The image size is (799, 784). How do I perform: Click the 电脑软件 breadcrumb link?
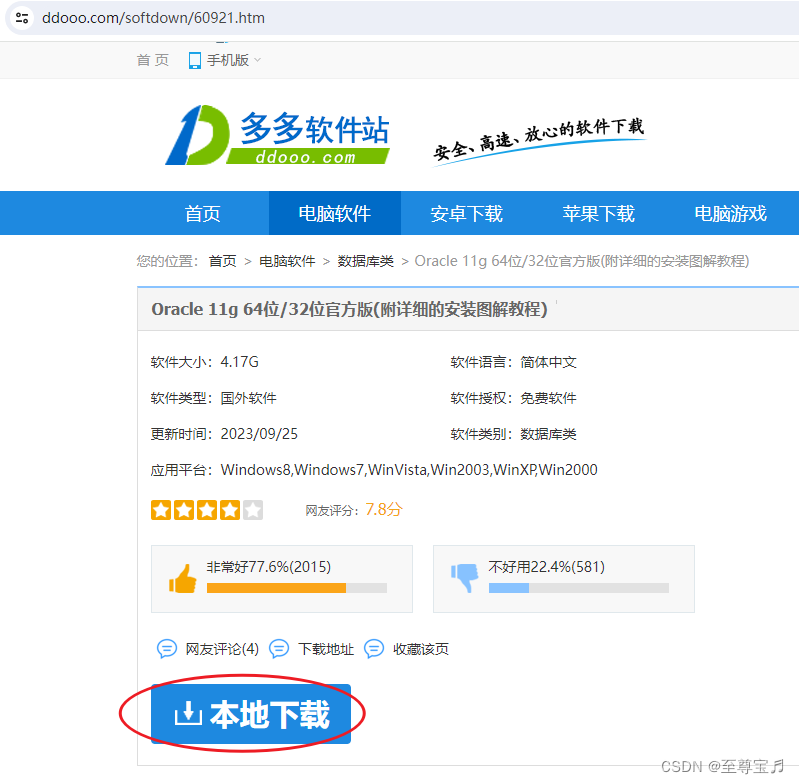(x=287, y=261)
